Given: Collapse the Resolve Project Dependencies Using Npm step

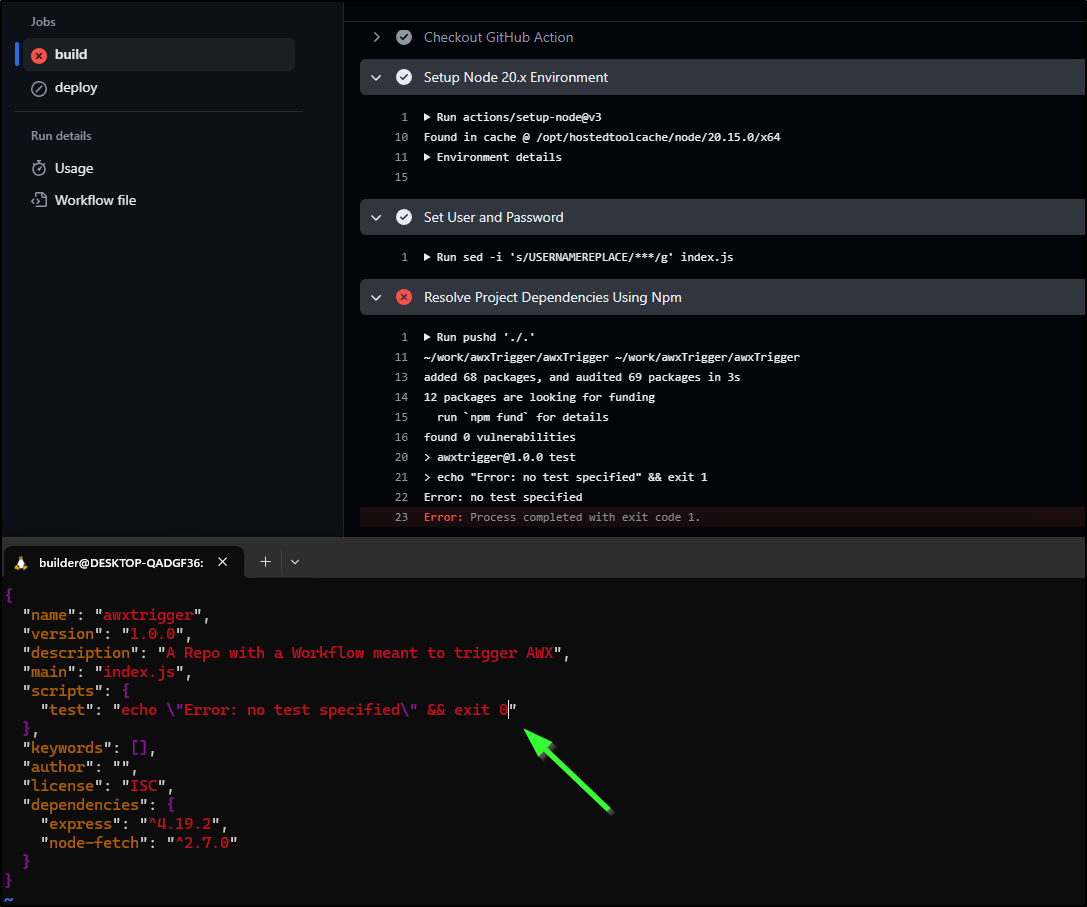Looking at the screenshot, I should click(376, 297).
